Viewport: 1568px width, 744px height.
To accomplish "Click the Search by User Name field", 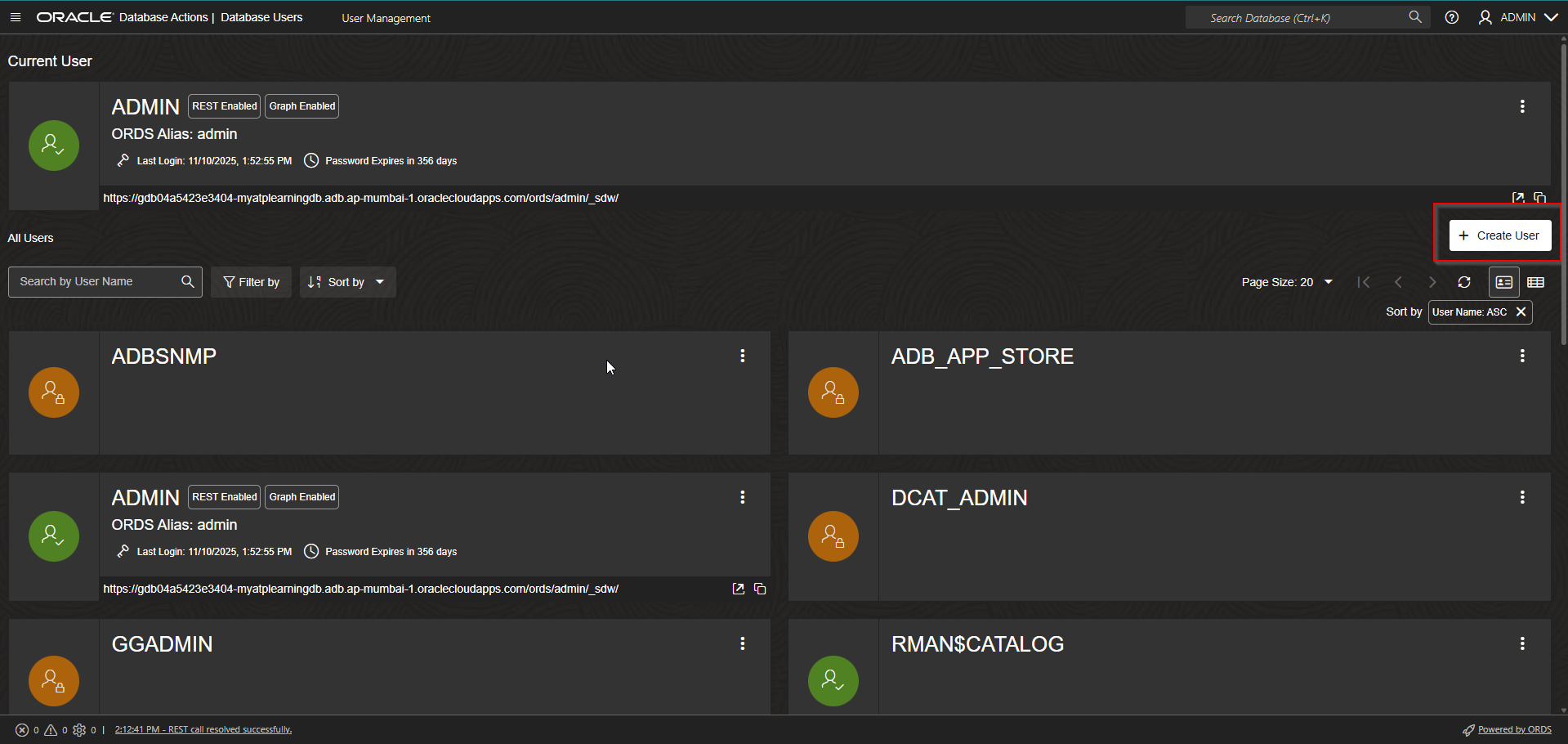I will coord(96,281).
